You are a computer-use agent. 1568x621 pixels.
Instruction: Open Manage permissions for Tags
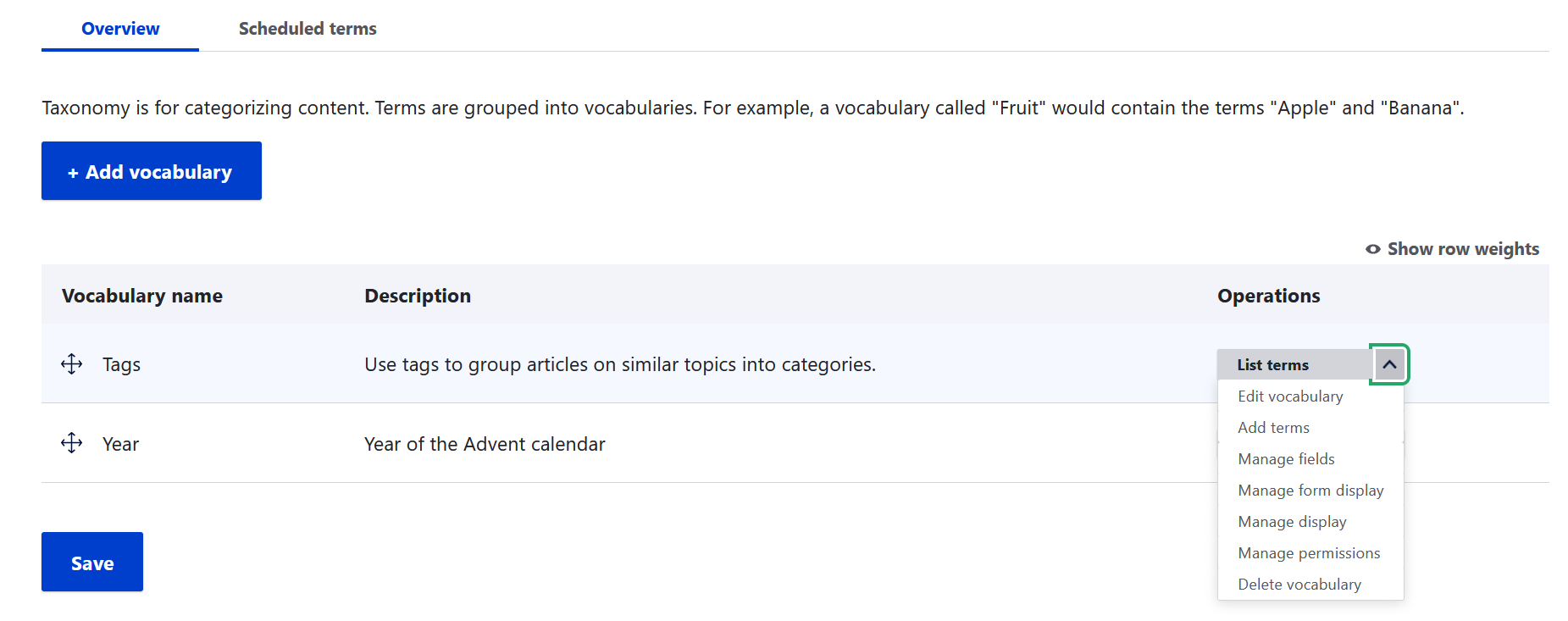(1309, 553)
